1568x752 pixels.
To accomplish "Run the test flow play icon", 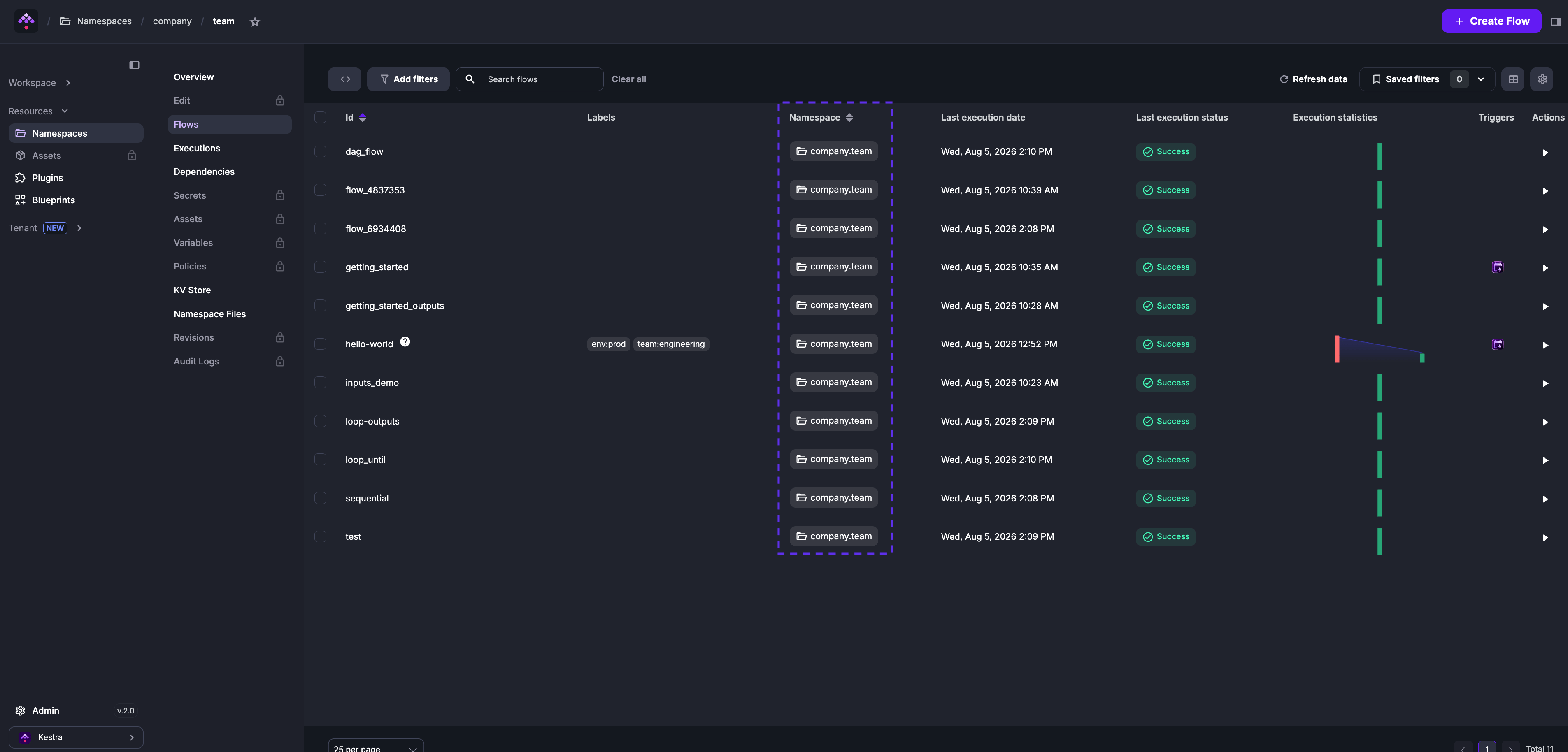I will click(1545, 538).
